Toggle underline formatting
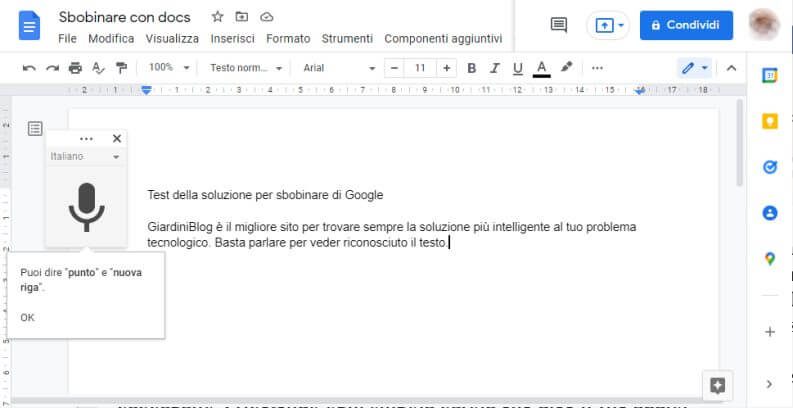This screenshot has height=408, width=793. tap(518, 68)
